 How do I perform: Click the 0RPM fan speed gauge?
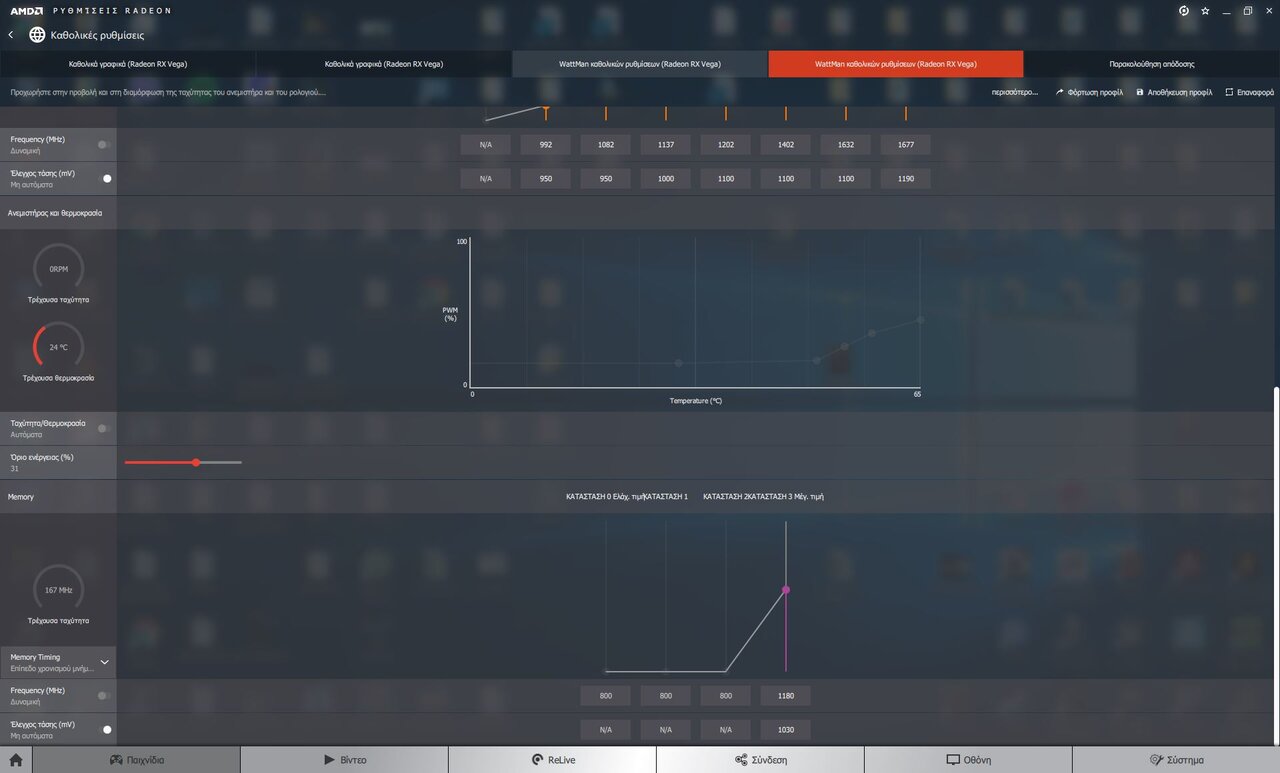[x=58, y=268]
